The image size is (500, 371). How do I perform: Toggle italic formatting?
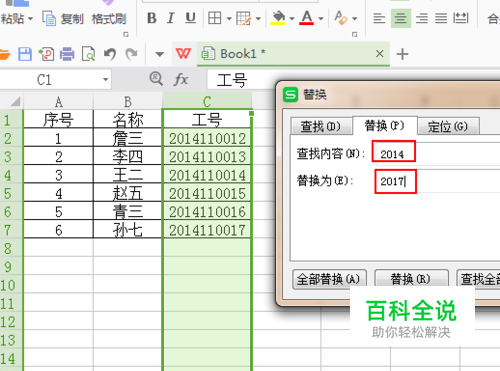click(x=171, y=18)
